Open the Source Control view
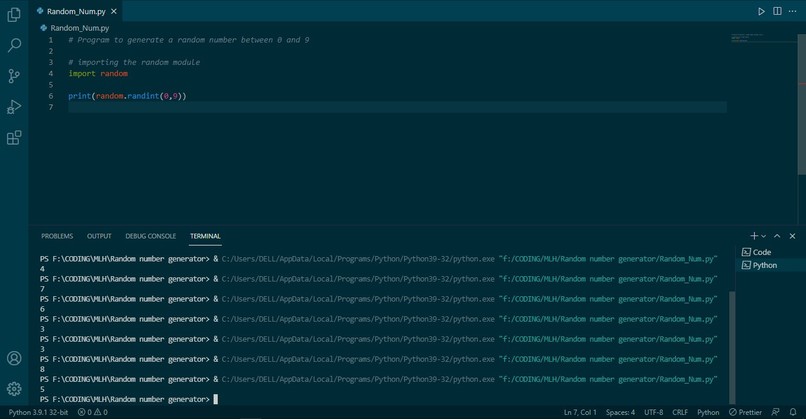Screen dimensions: 806x419 (x=14, y=76)
